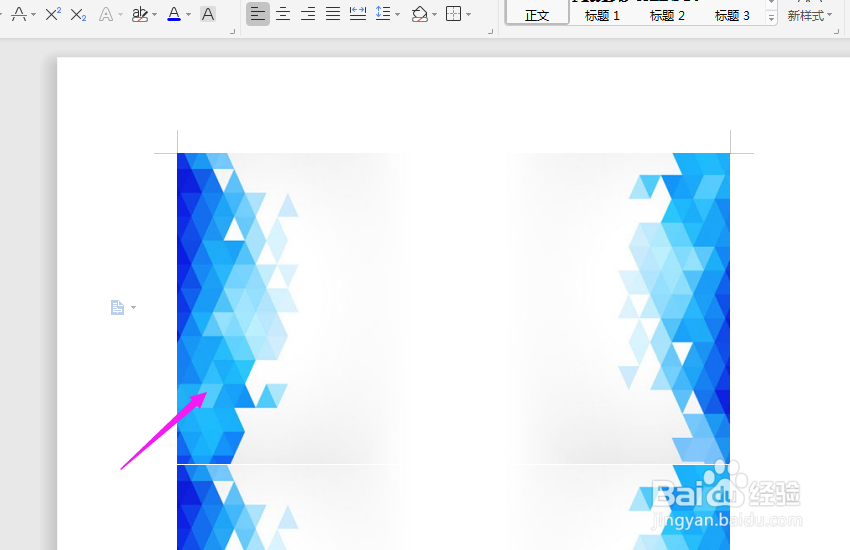
Task: Open the font settings dialog launcher
Action: click(233, 32)
